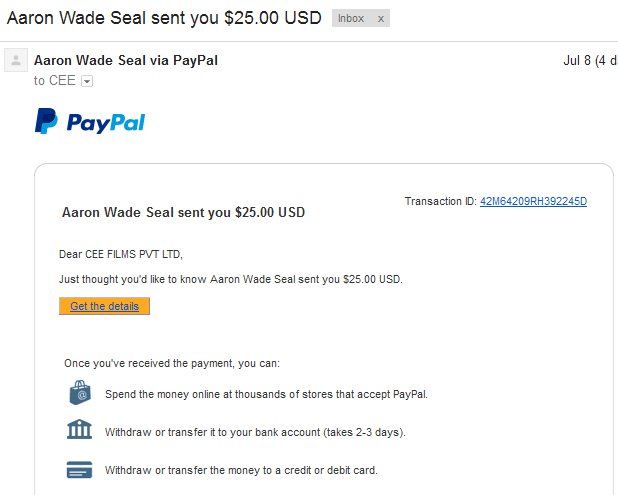The image size is (618, 495).
Task: Click the Jul 8 date stamp
Action: click(590, 61)
